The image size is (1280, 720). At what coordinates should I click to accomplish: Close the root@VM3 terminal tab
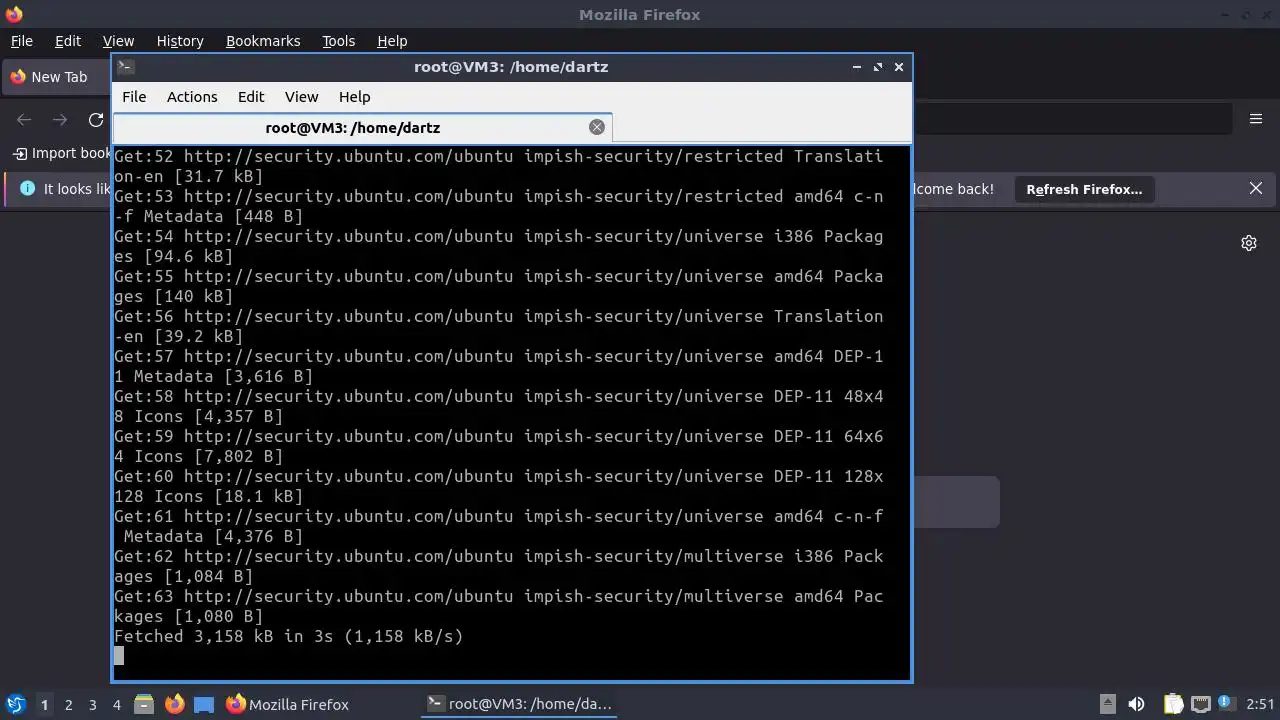[x=597, y=127]
